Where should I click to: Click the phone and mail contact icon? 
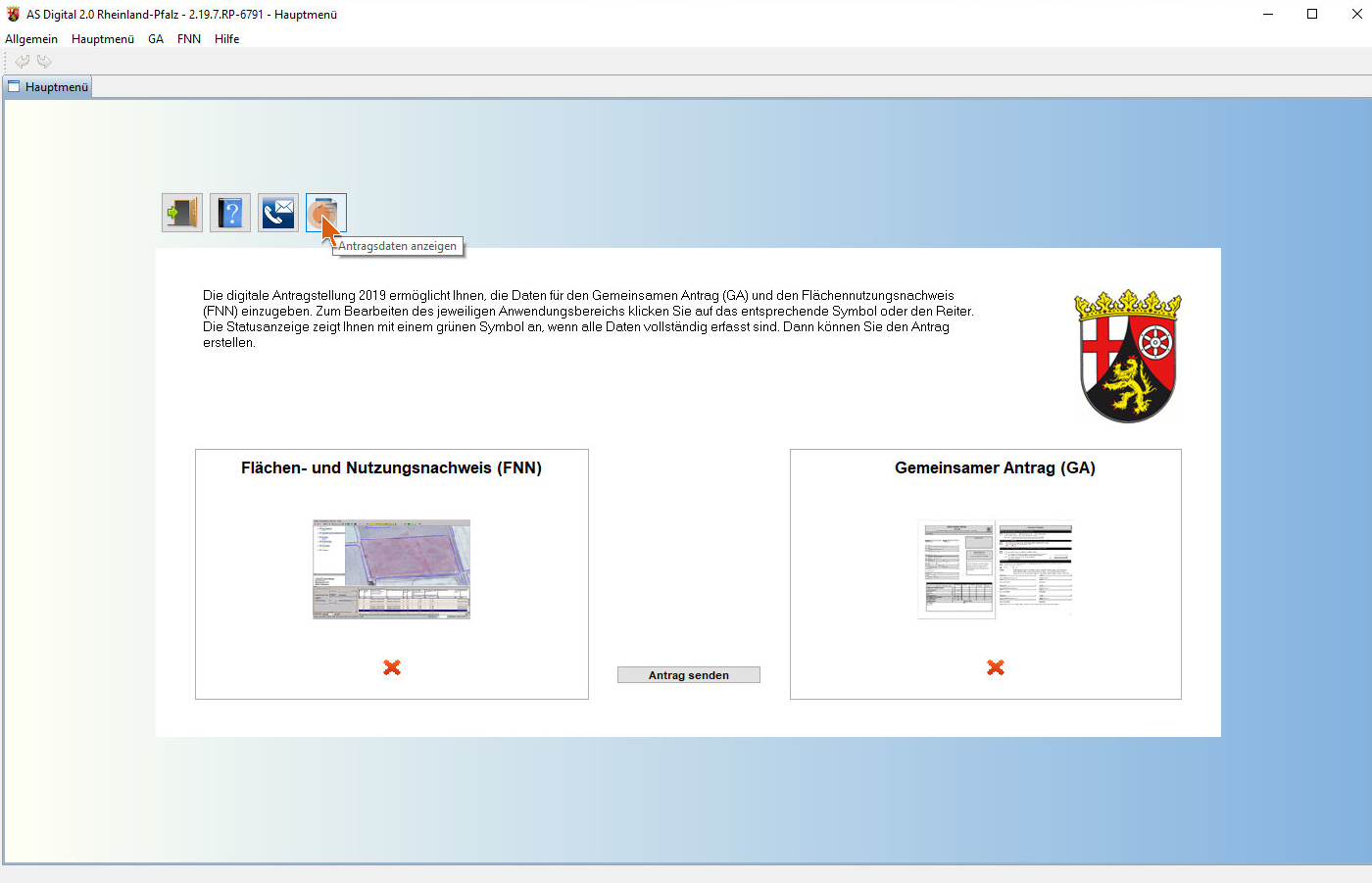tap(278, 213)
